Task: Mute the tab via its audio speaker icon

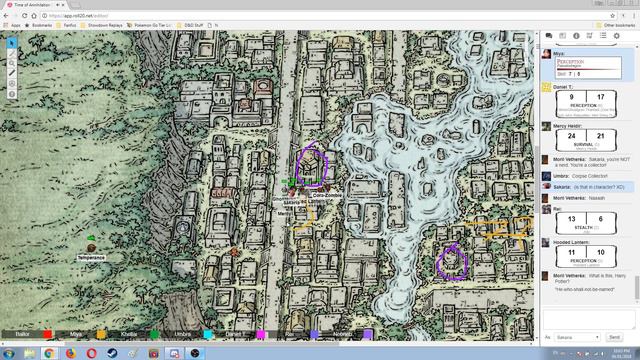Action: tap(58, 5)
